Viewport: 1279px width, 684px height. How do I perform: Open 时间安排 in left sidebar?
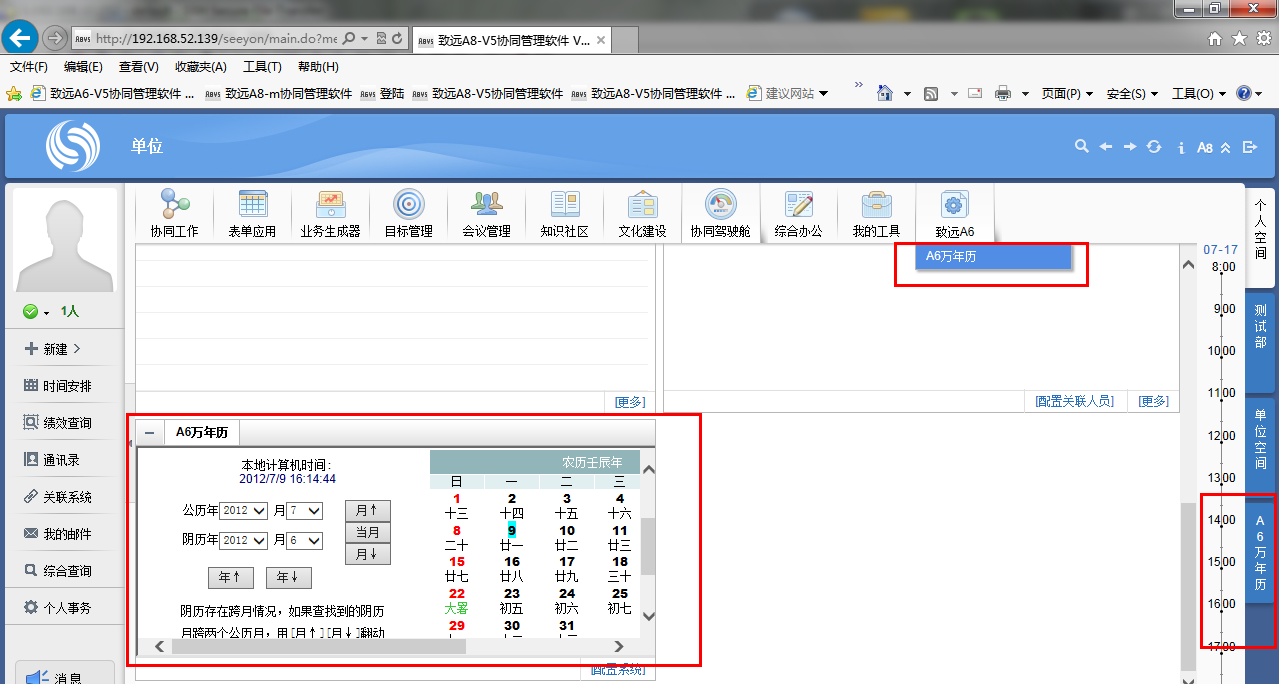tap(66, 386)
